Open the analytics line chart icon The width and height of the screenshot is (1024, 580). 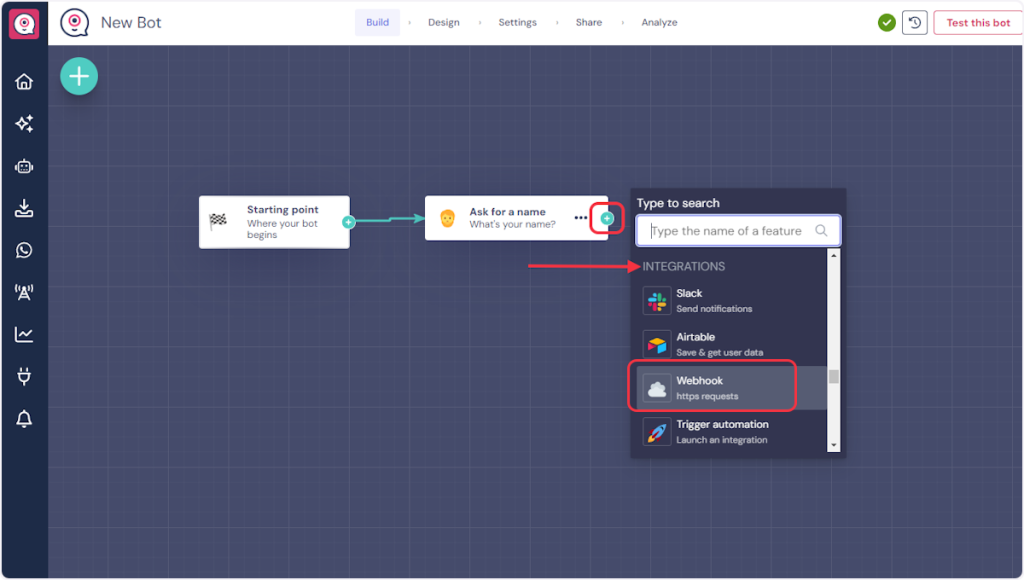coord(24,334)
